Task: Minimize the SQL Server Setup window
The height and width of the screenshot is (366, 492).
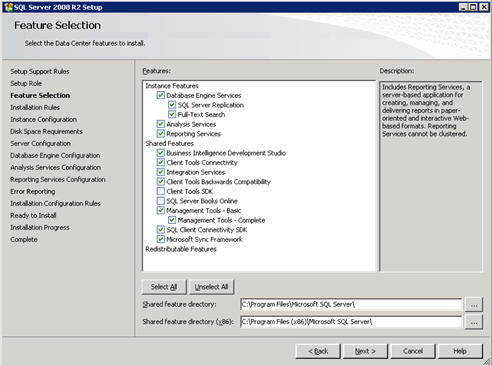Action: pos(463,7)
